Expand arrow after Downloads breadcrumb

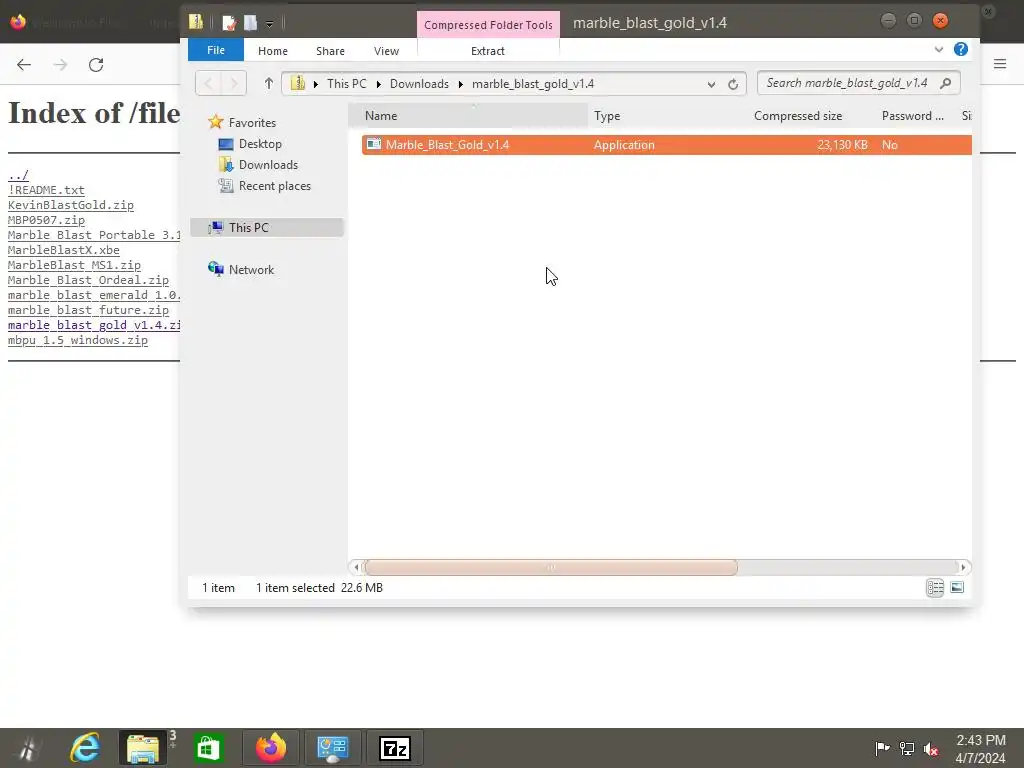[460, 84]
